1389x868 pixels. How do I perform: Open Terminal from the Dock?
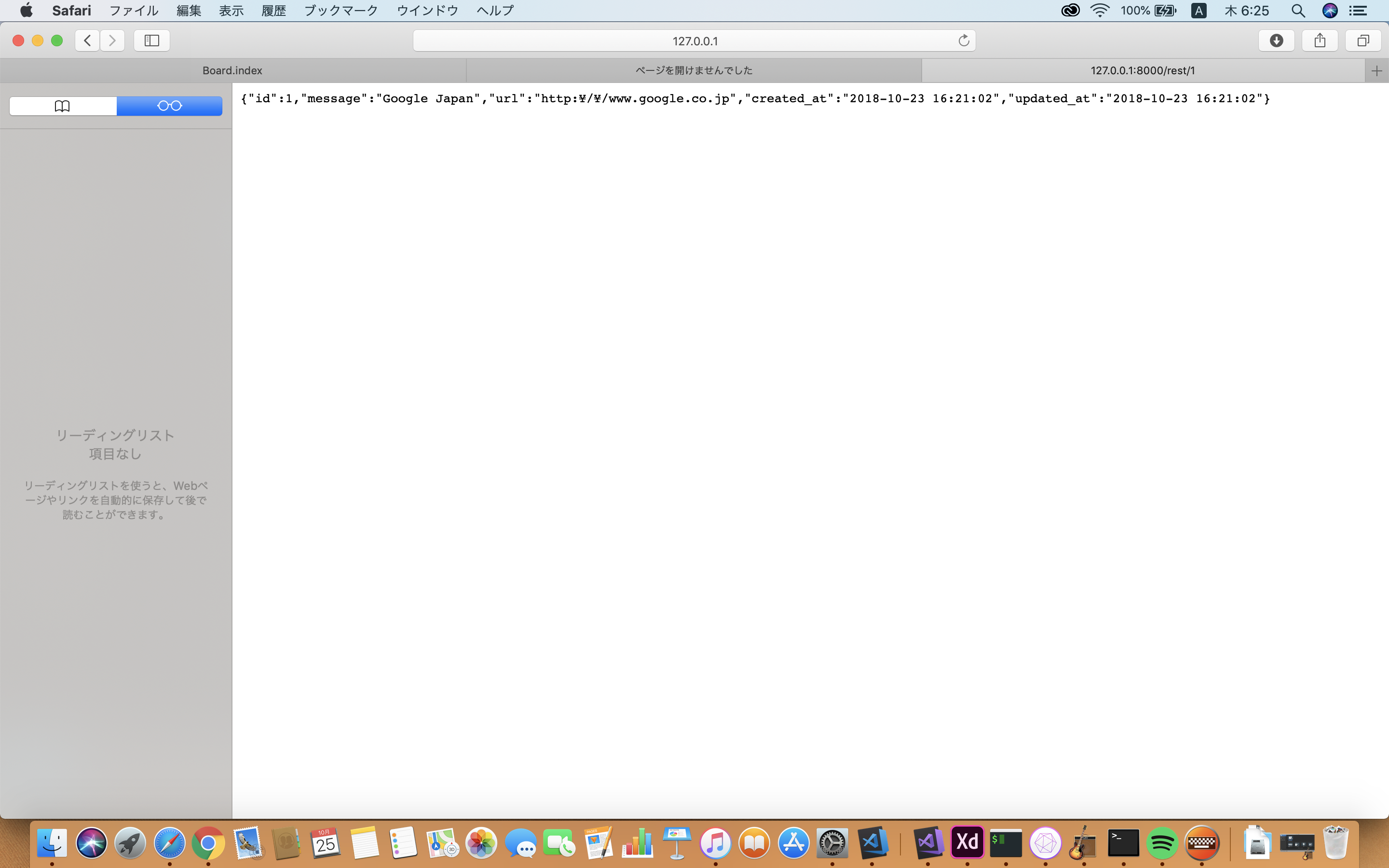coord(1123,843)
